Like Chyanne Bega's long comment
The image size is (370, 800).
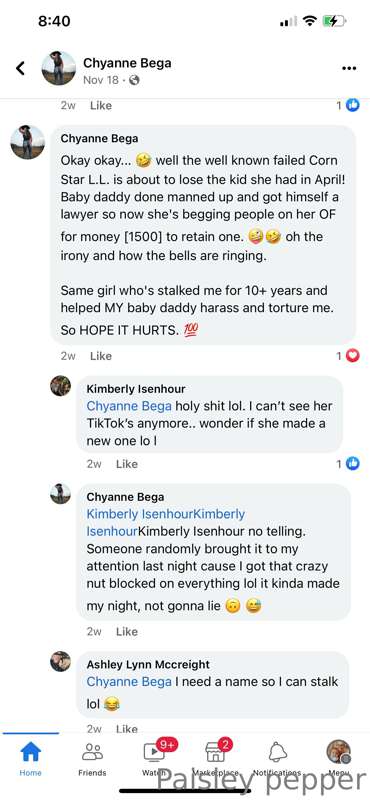[x=101, y=356]
